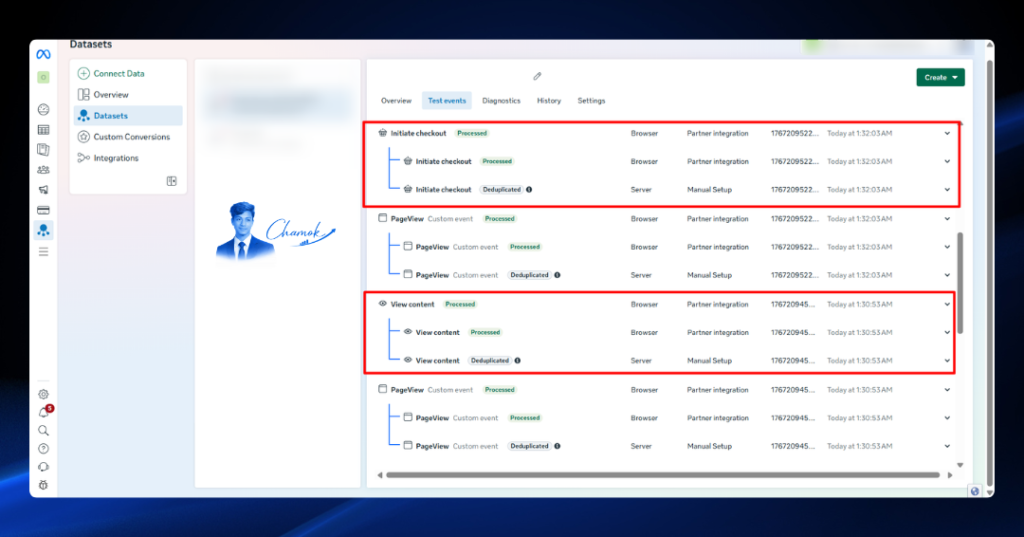This screenshot has height=537, width=1024.
Task: Expand the first PageView Custom event row
Action: pos(947,219)
